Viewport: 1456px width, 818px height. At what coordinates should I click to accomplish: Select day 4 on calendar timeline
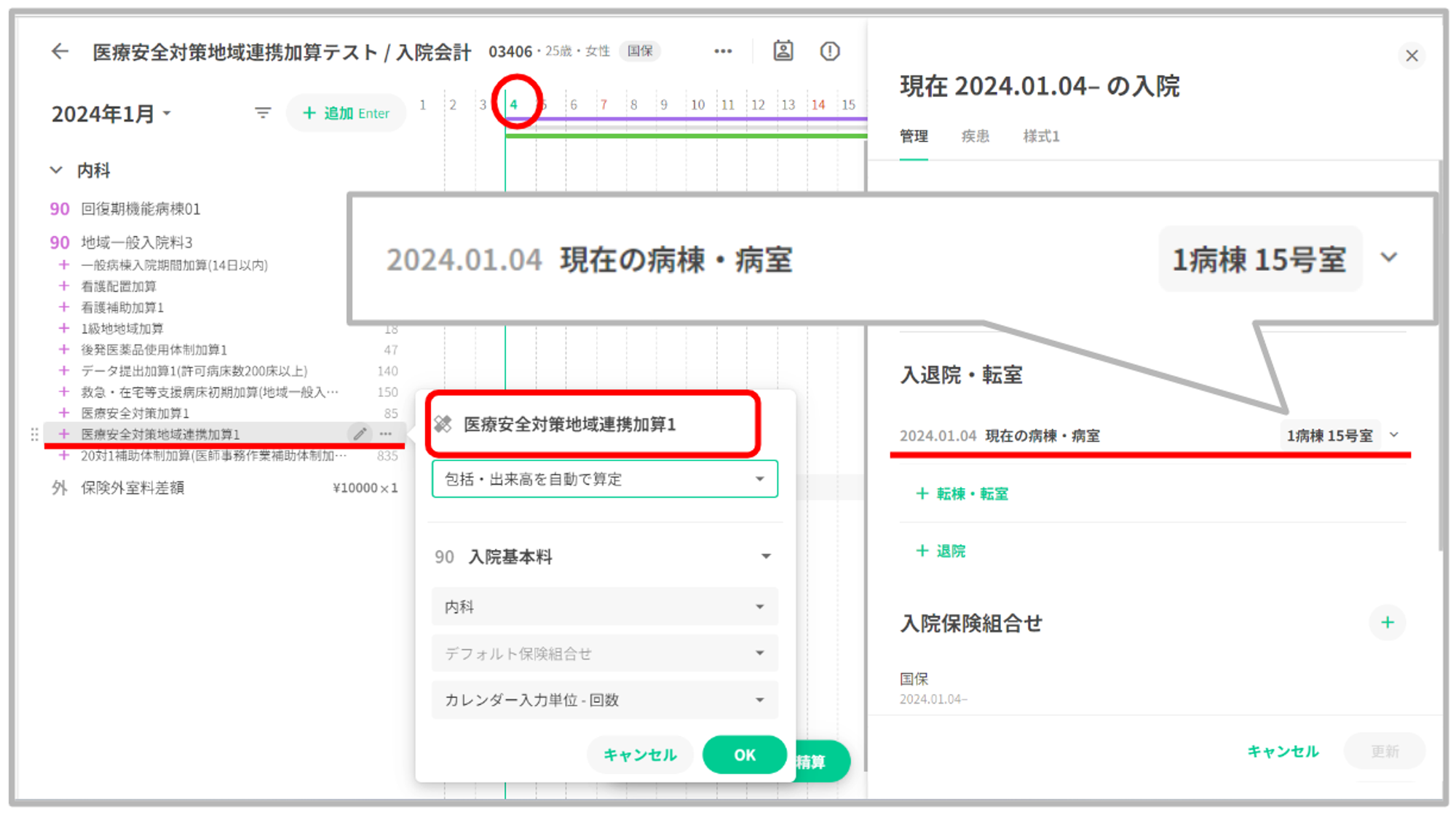pos(514,105)
